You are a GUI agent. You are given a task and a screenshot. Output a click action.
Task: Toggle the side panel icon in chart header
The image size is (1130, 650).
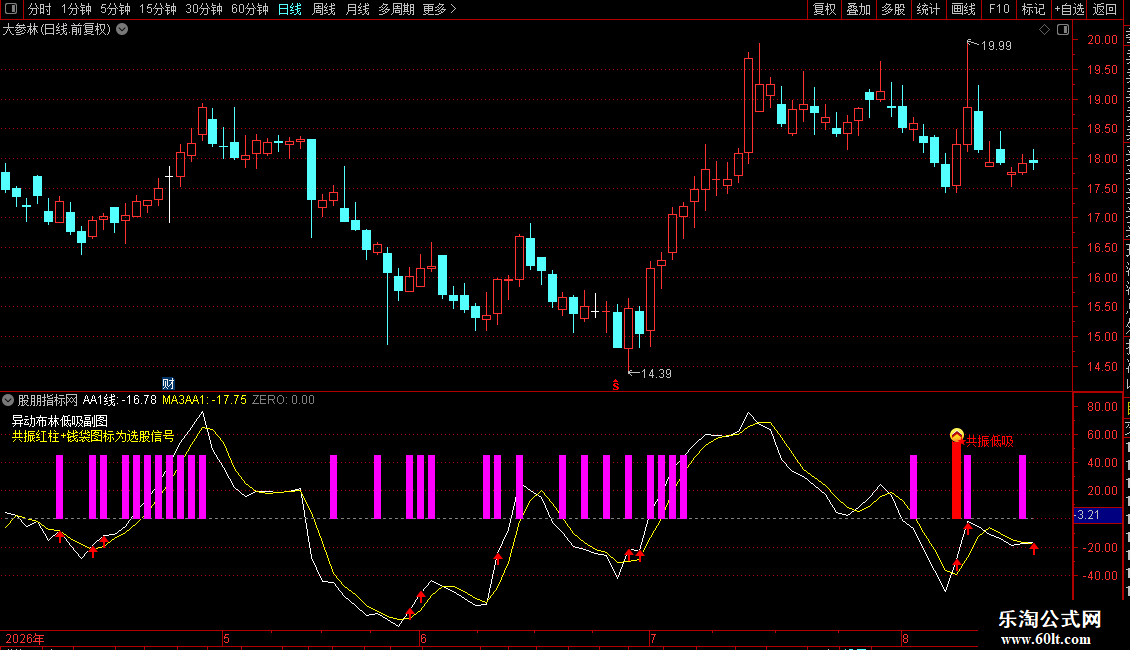pyautogui.click(x=1063, y=30)
